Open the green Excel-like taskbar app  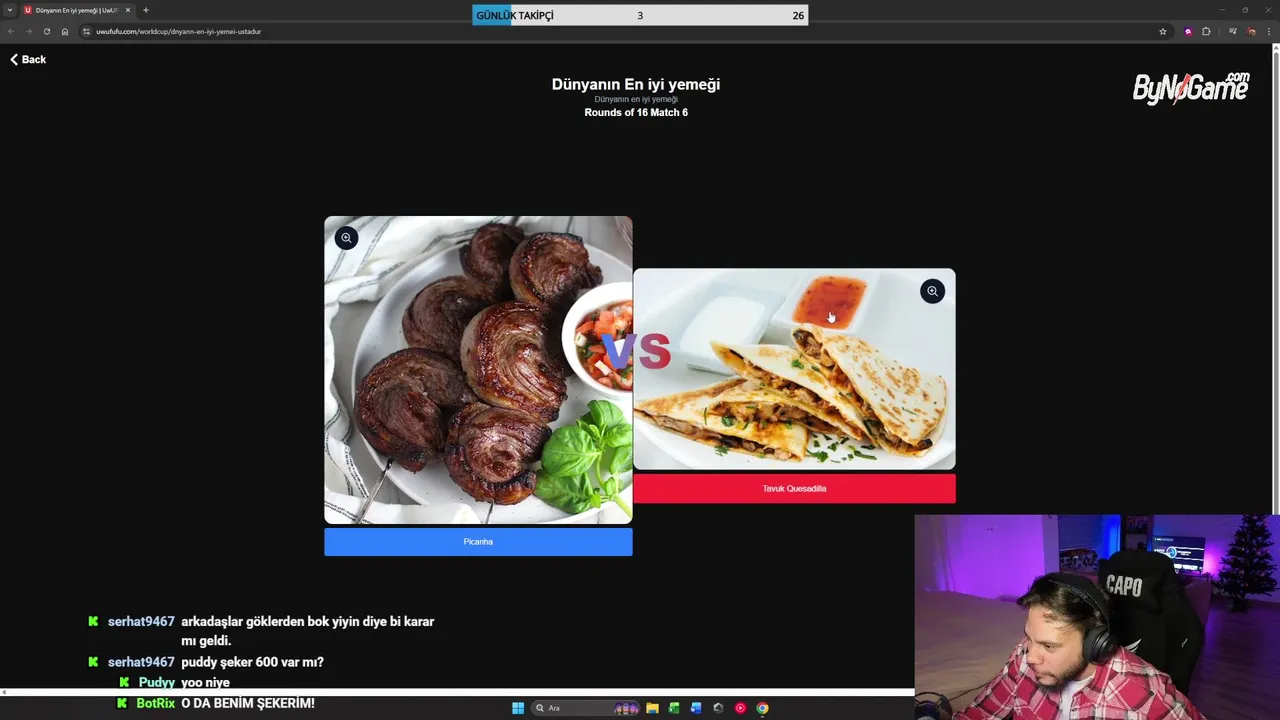tap(674, 708)
